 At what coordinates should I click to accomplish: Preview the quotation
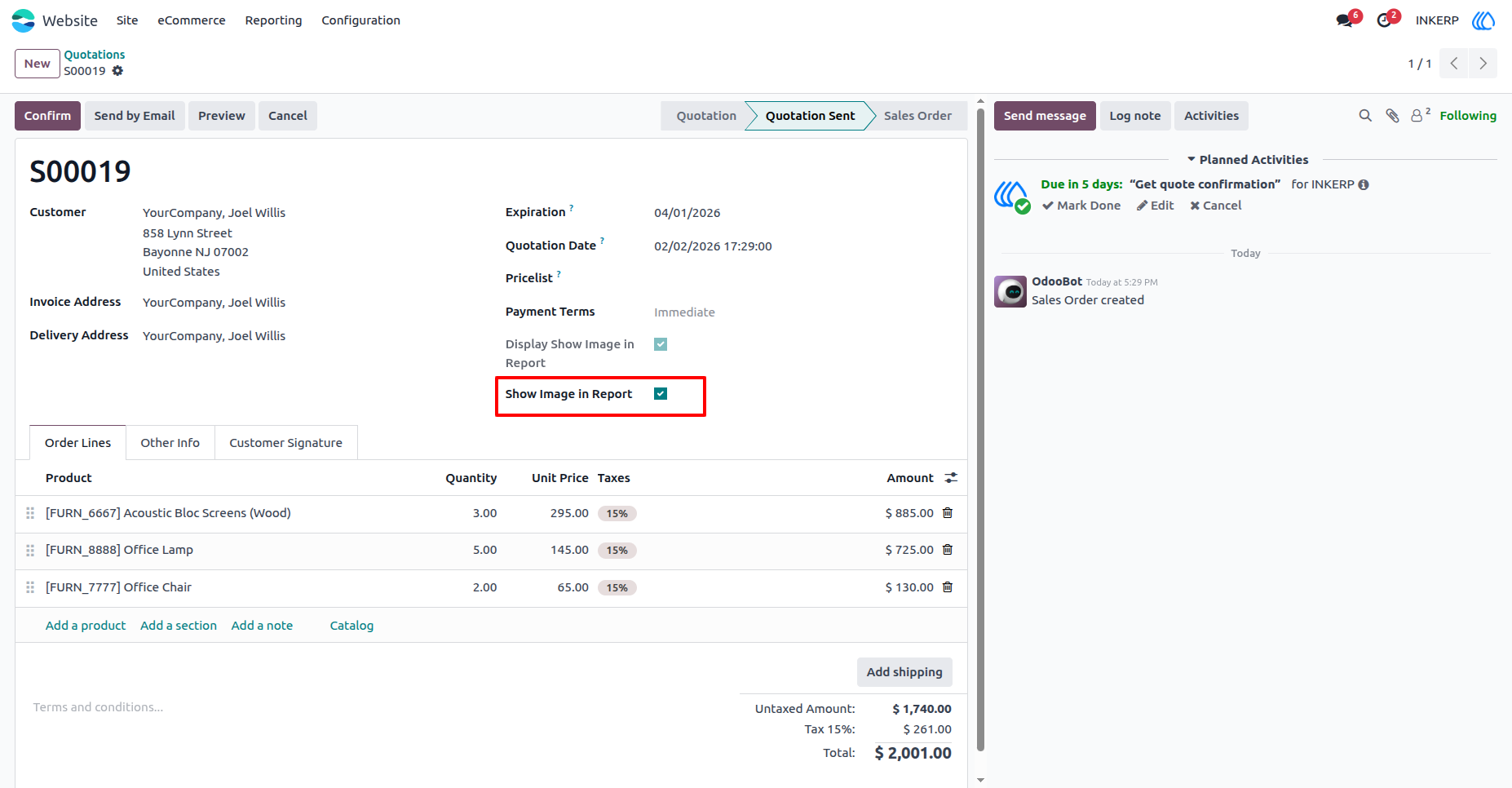coord(221,116)
